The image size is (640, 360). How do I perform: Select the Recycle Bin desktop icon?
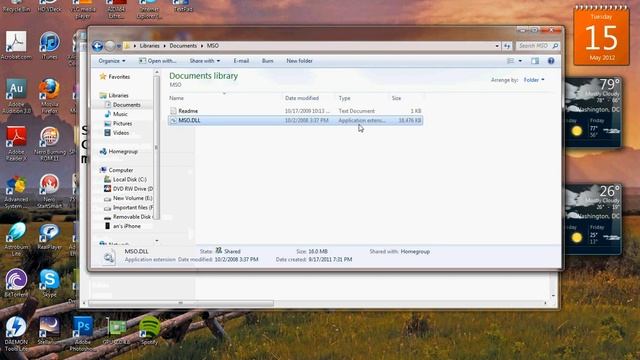pyautogui.click(x=16, y=7)
